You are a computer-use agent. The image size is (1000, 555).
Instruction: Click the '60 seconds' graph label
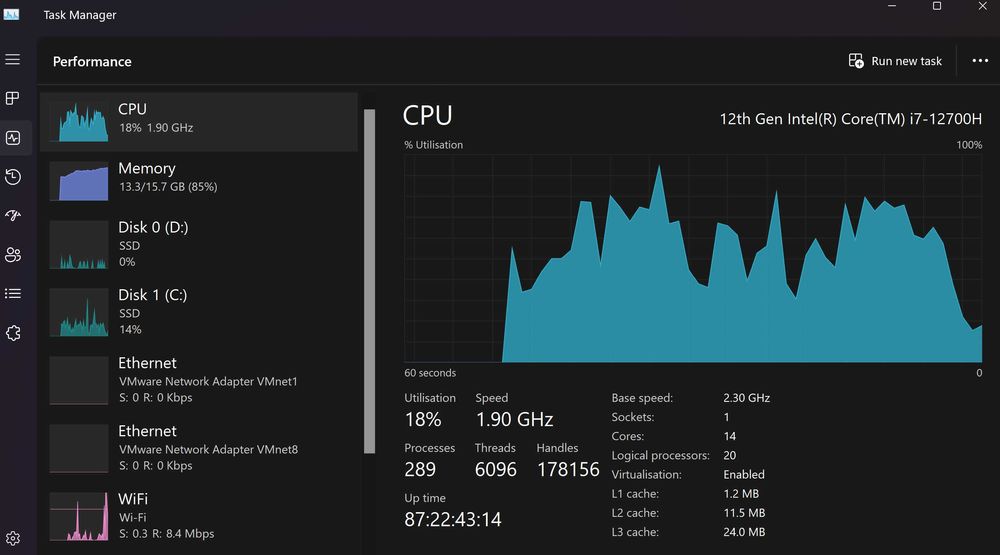point(430,373)
